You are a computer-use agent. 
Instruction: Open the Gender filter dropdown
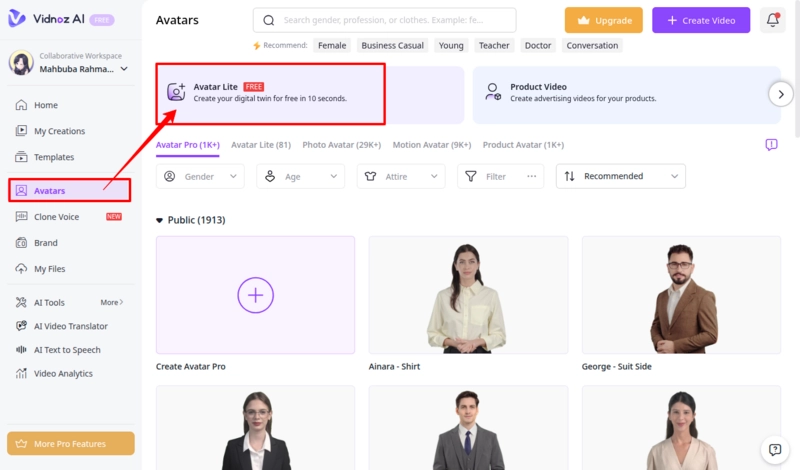(x=200, y=176)
